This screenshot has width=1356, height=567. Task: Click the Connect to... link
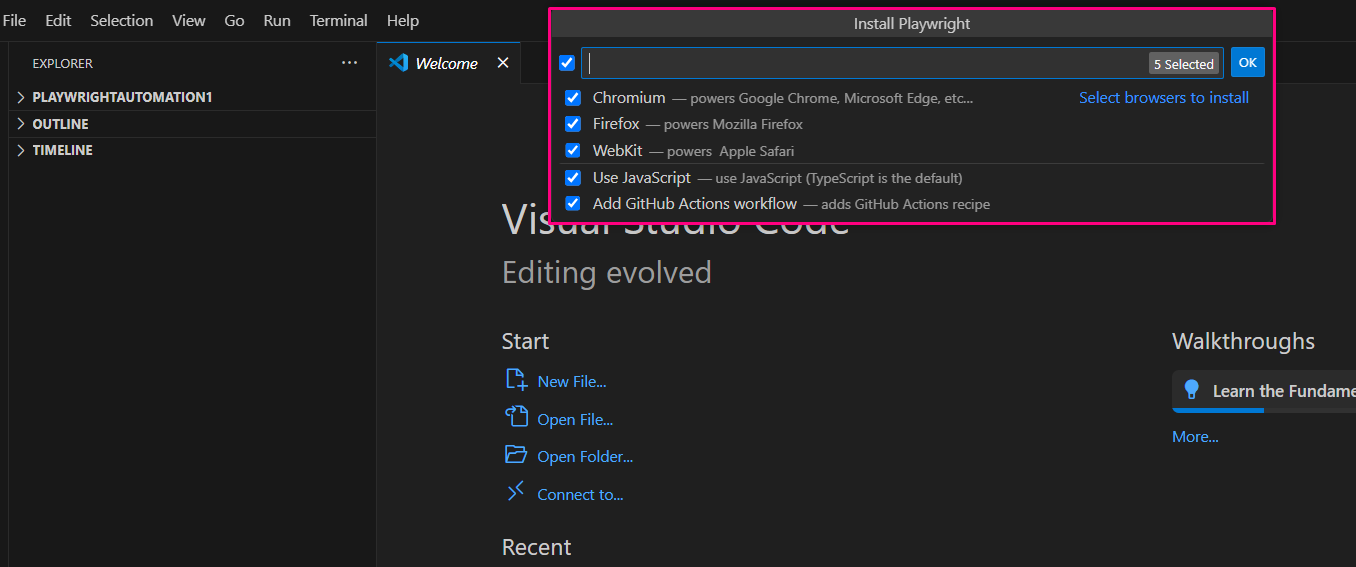point(580,494)
